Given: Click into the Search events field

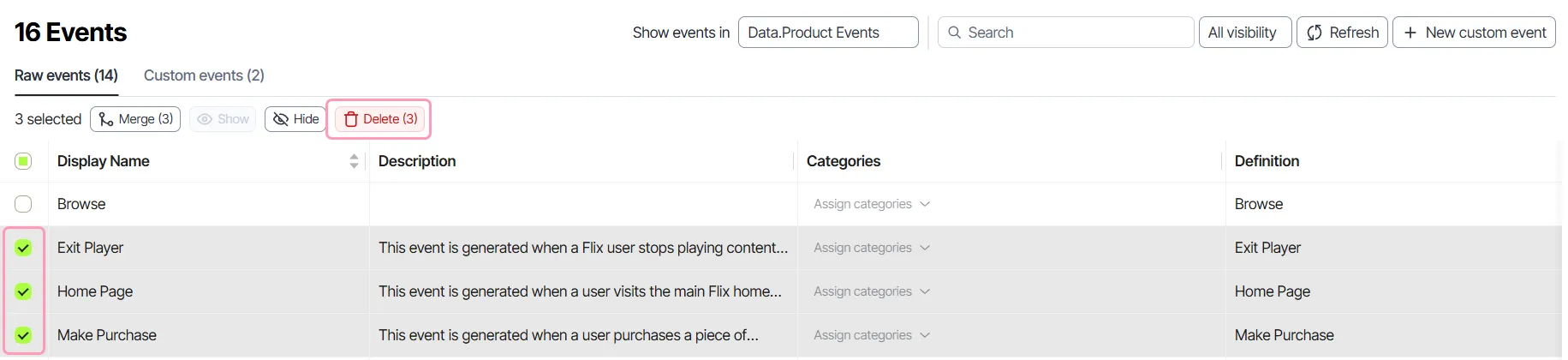Looking at the screenshot, I should click(1065, 33).
